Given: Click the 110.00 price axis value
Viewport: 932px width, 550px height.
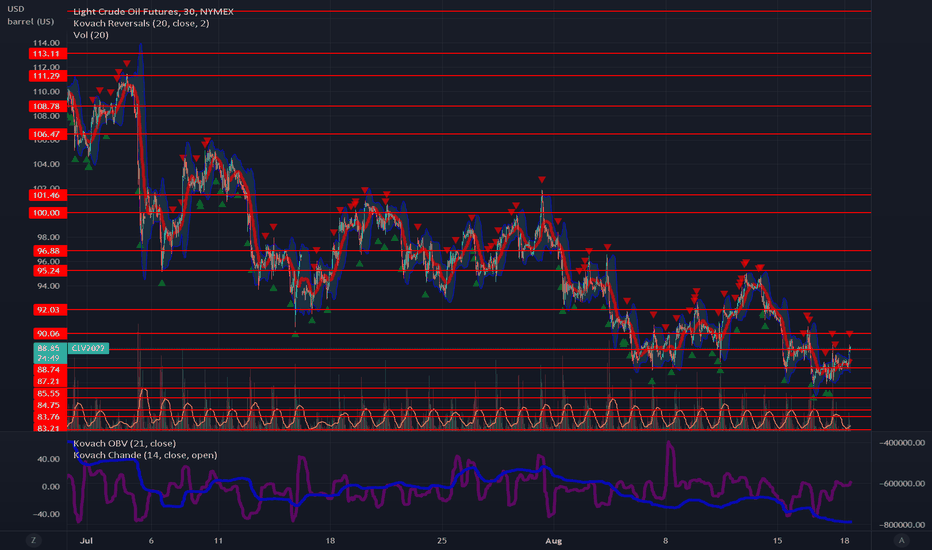Looking at the screenshot, I should coord(46,92).
